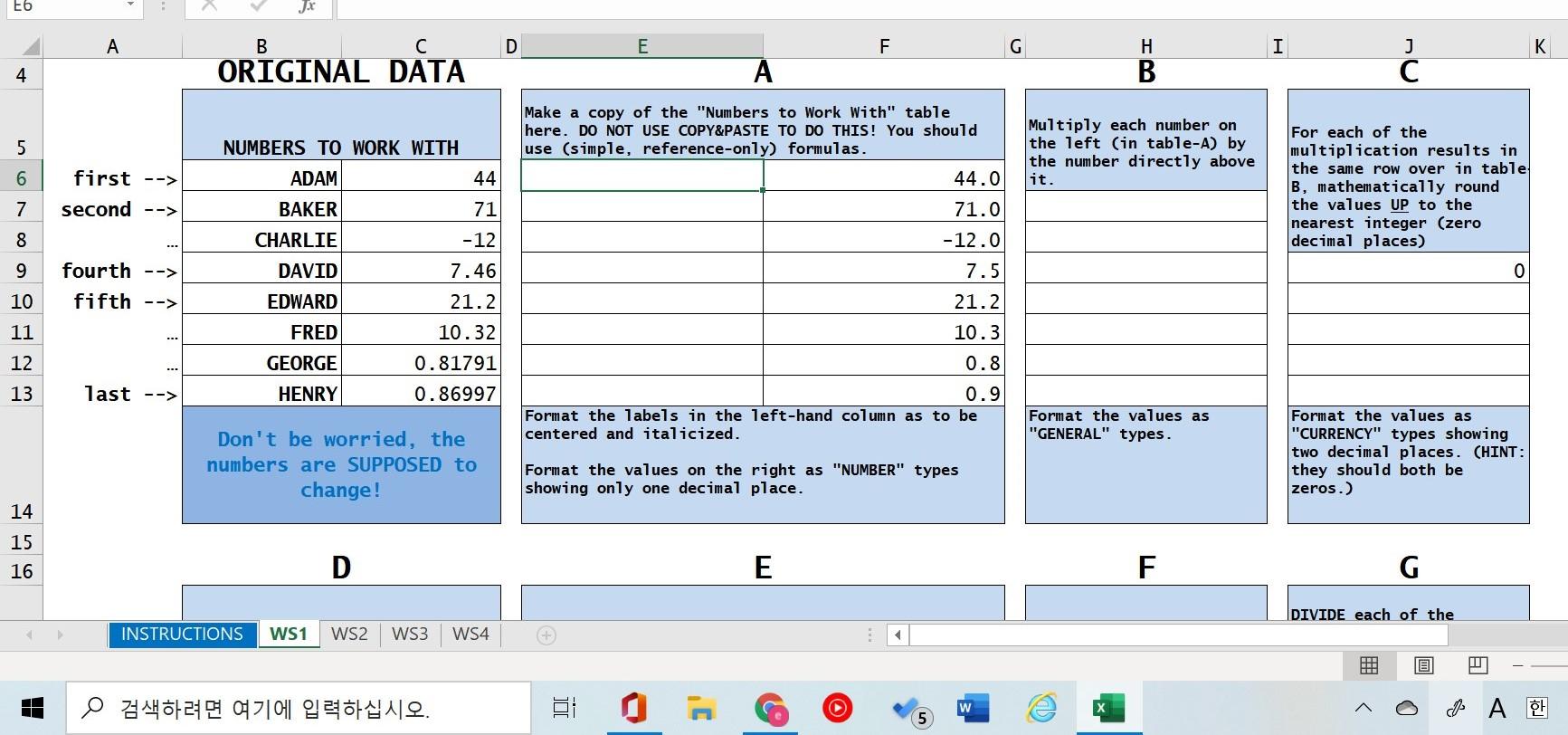Add a new sheet with plus icon
This screenshot has height=735, width=1568.
tap(546, 635)
